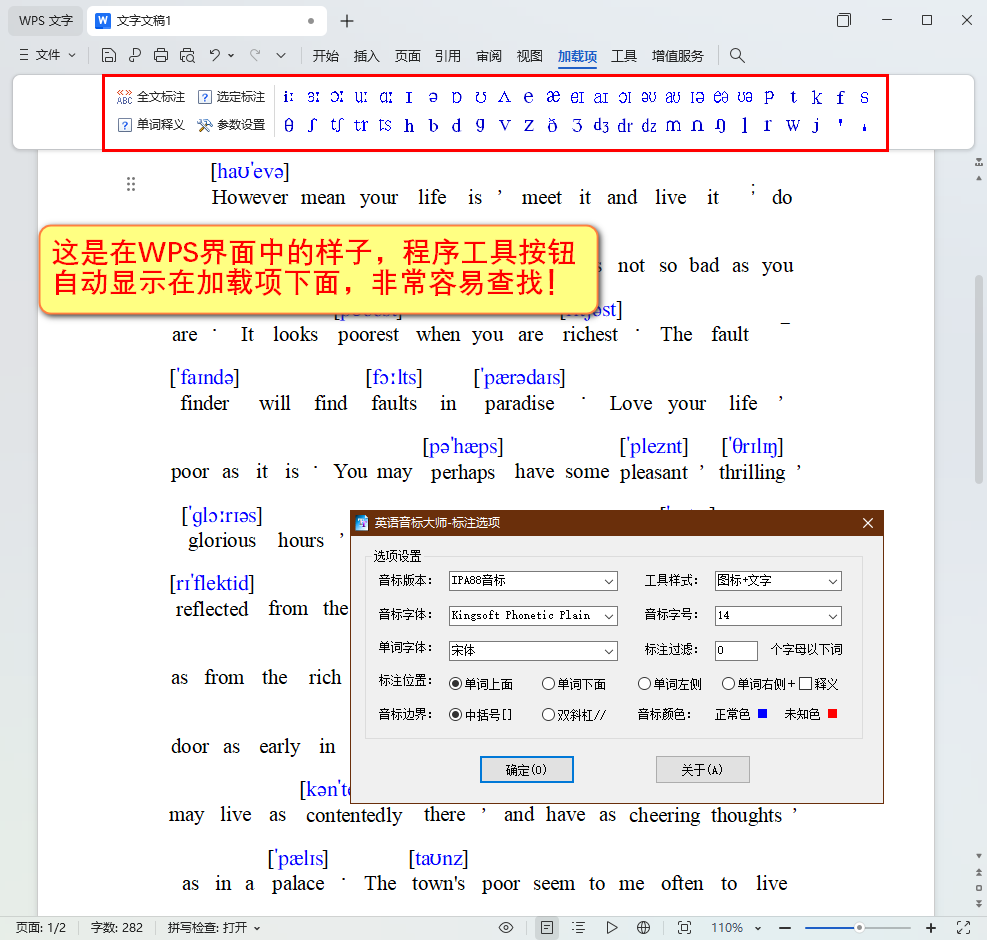Click the zoom in plus button

tap(931, 927)
